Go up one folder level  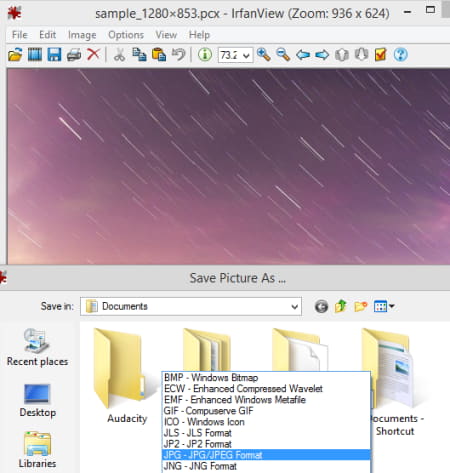(341, 306)
